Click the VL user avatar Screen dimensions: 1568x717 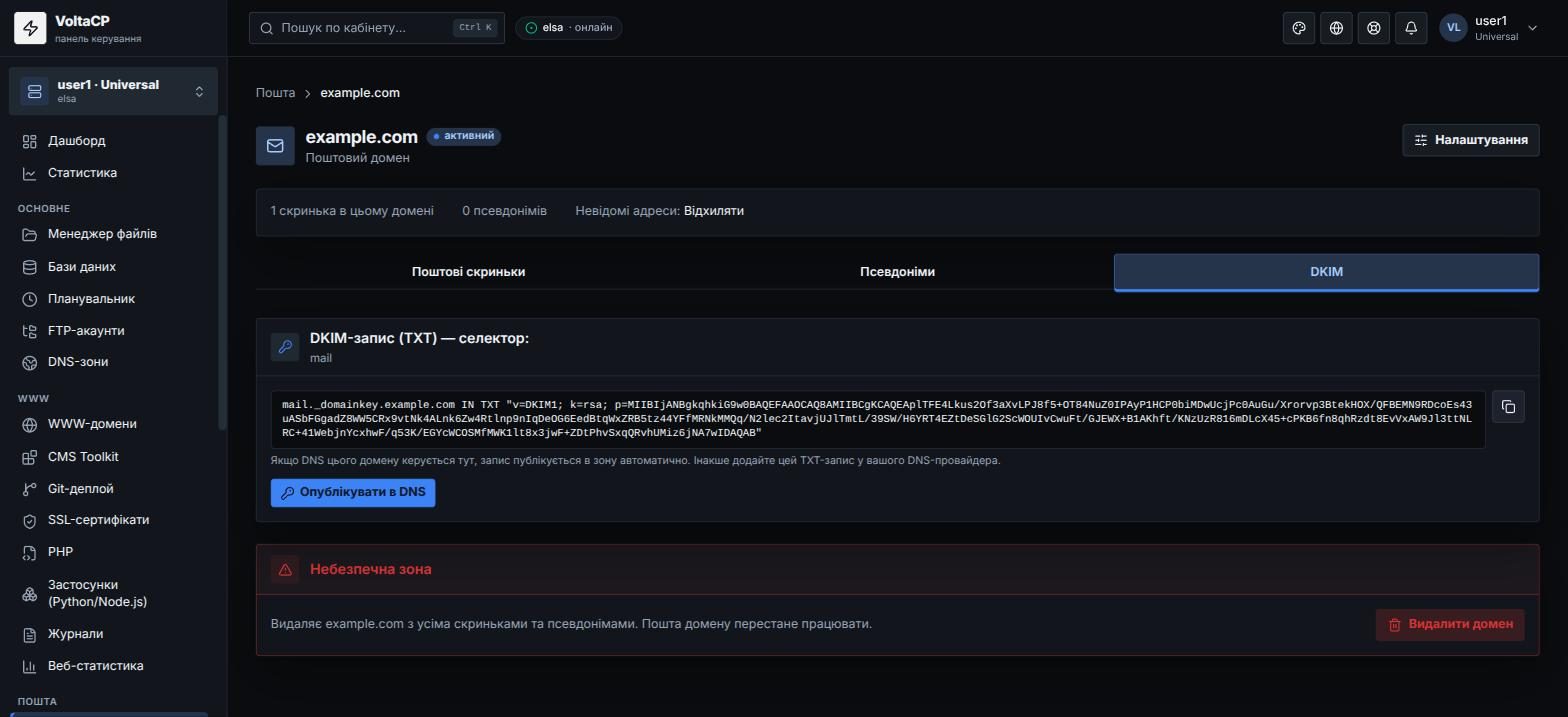tap(1453, 28)
